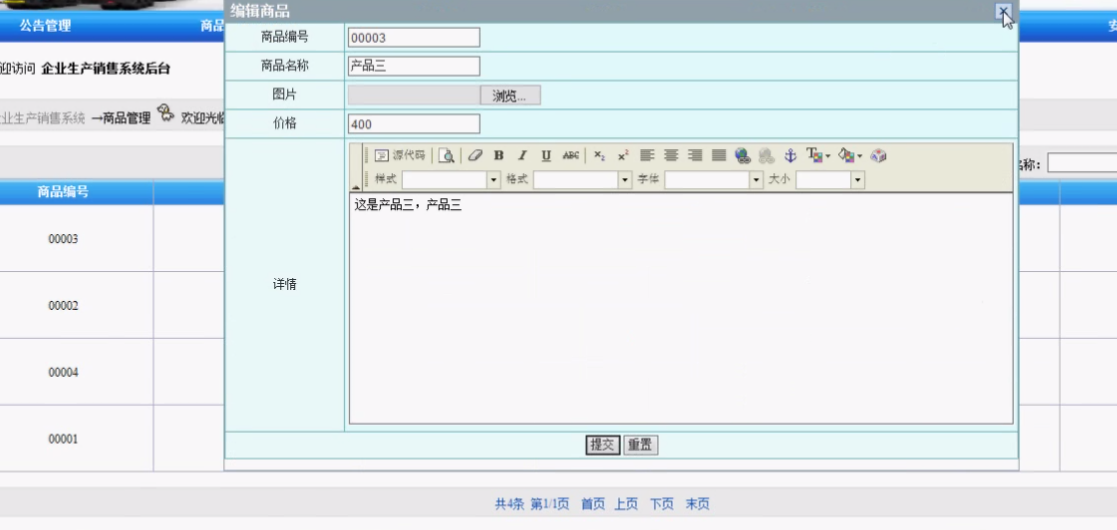Go to 末页 last page

tap(697, 504)
